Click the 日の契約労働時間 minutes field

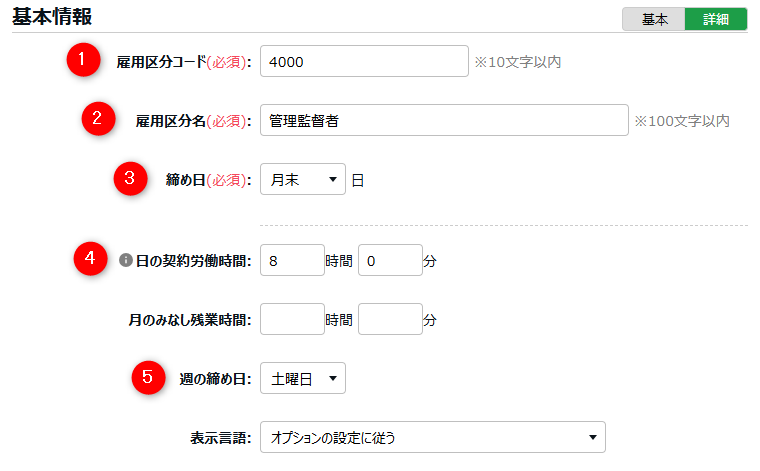[x=390, y=260]
